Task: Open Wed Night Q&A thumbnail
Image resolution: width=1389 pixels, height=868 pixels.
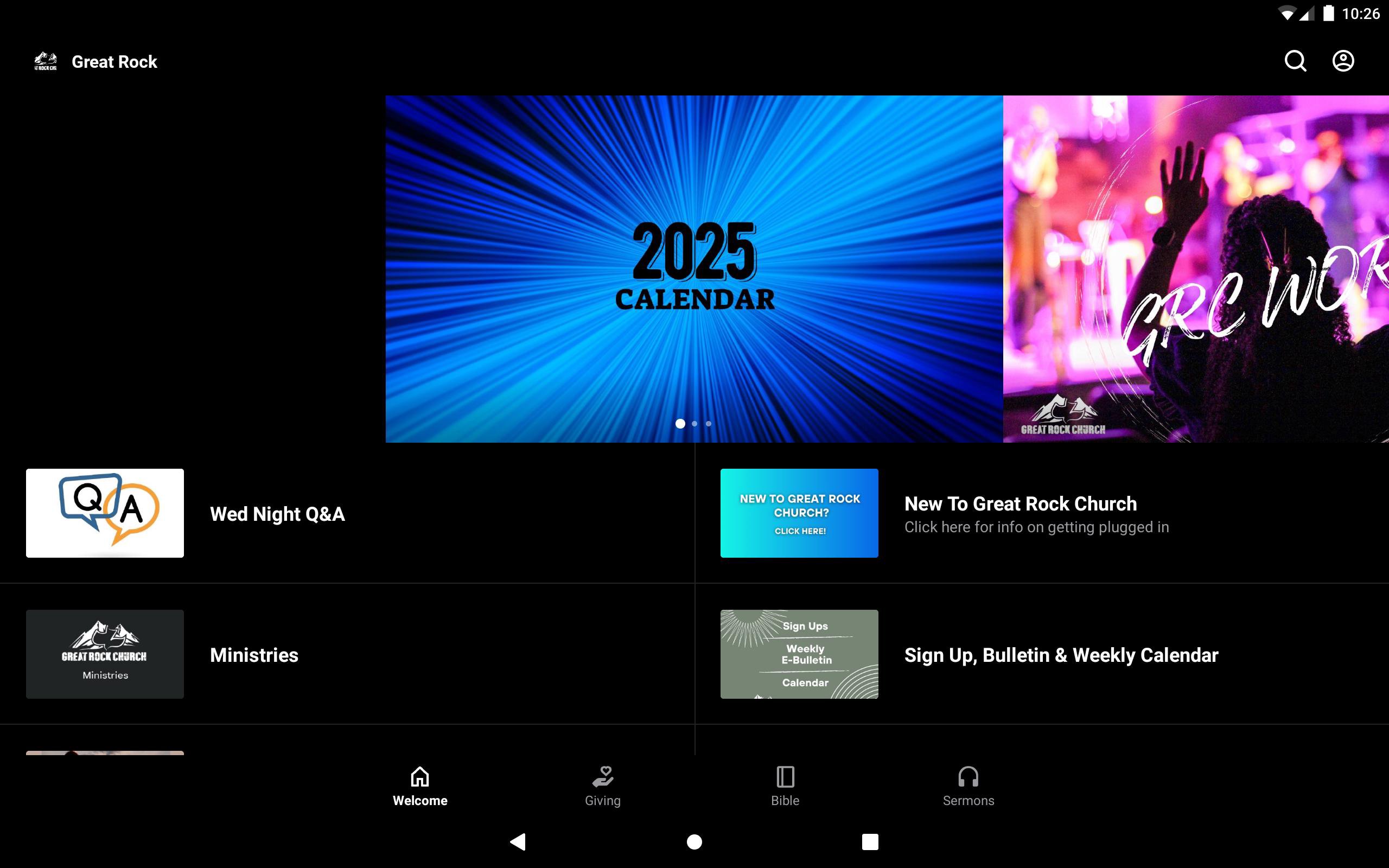Action: coord(105,513)
